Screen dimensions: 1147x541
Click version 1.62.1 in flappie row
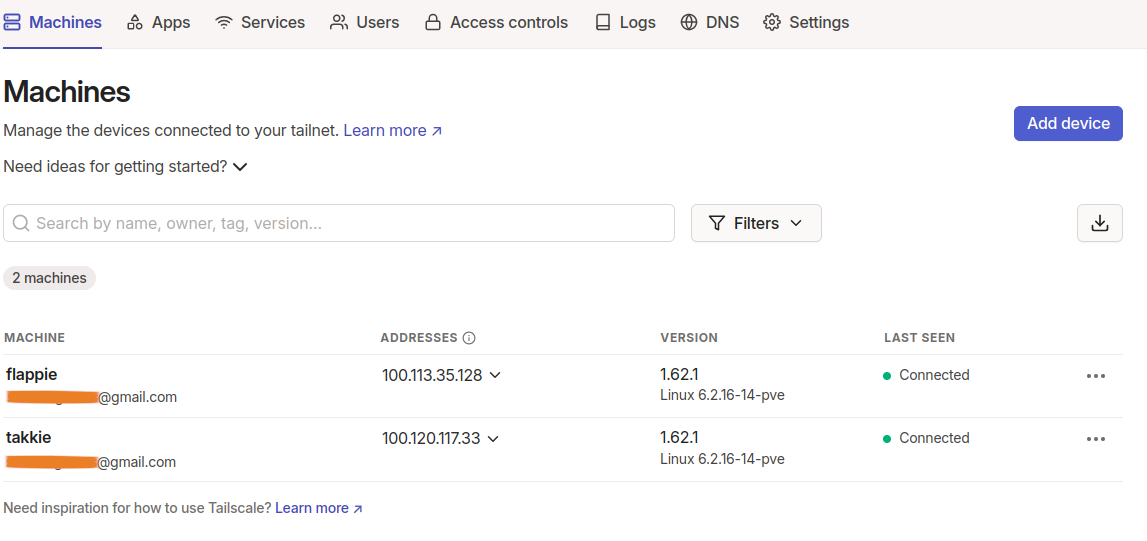click(x=679, y=374)
